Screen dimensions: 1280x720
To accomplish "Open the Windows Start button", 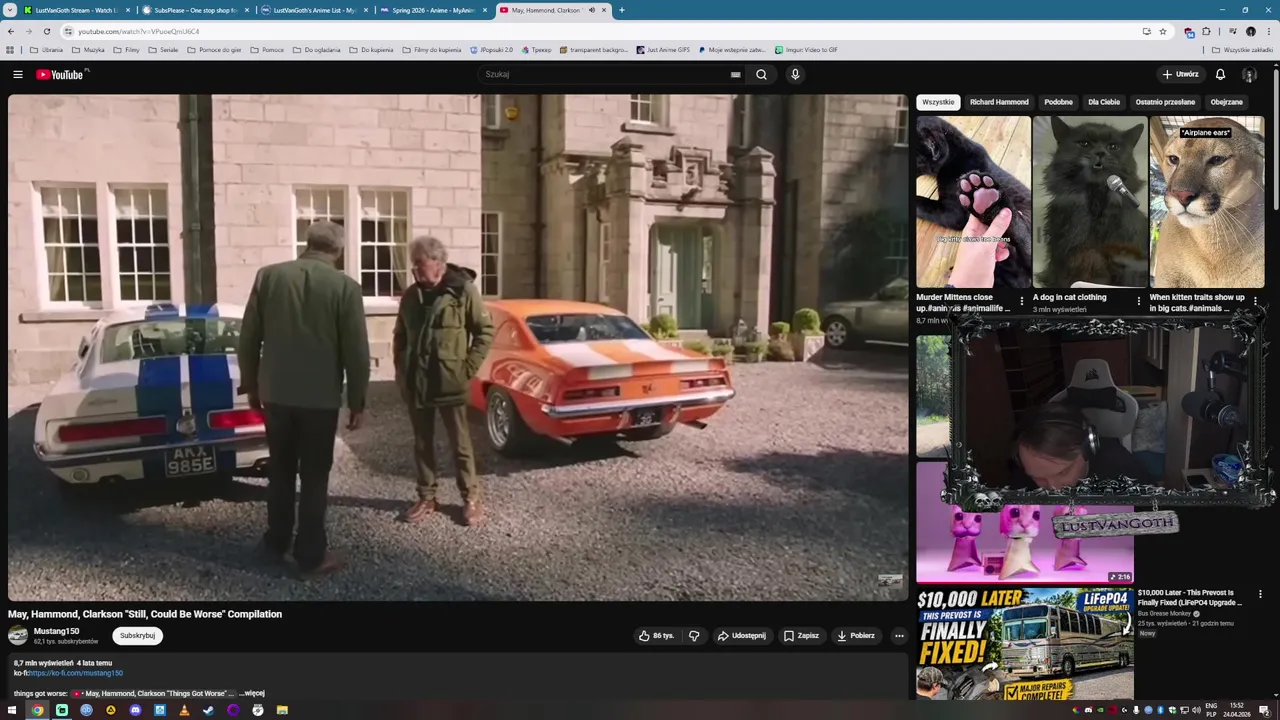I will coord(12,710).
